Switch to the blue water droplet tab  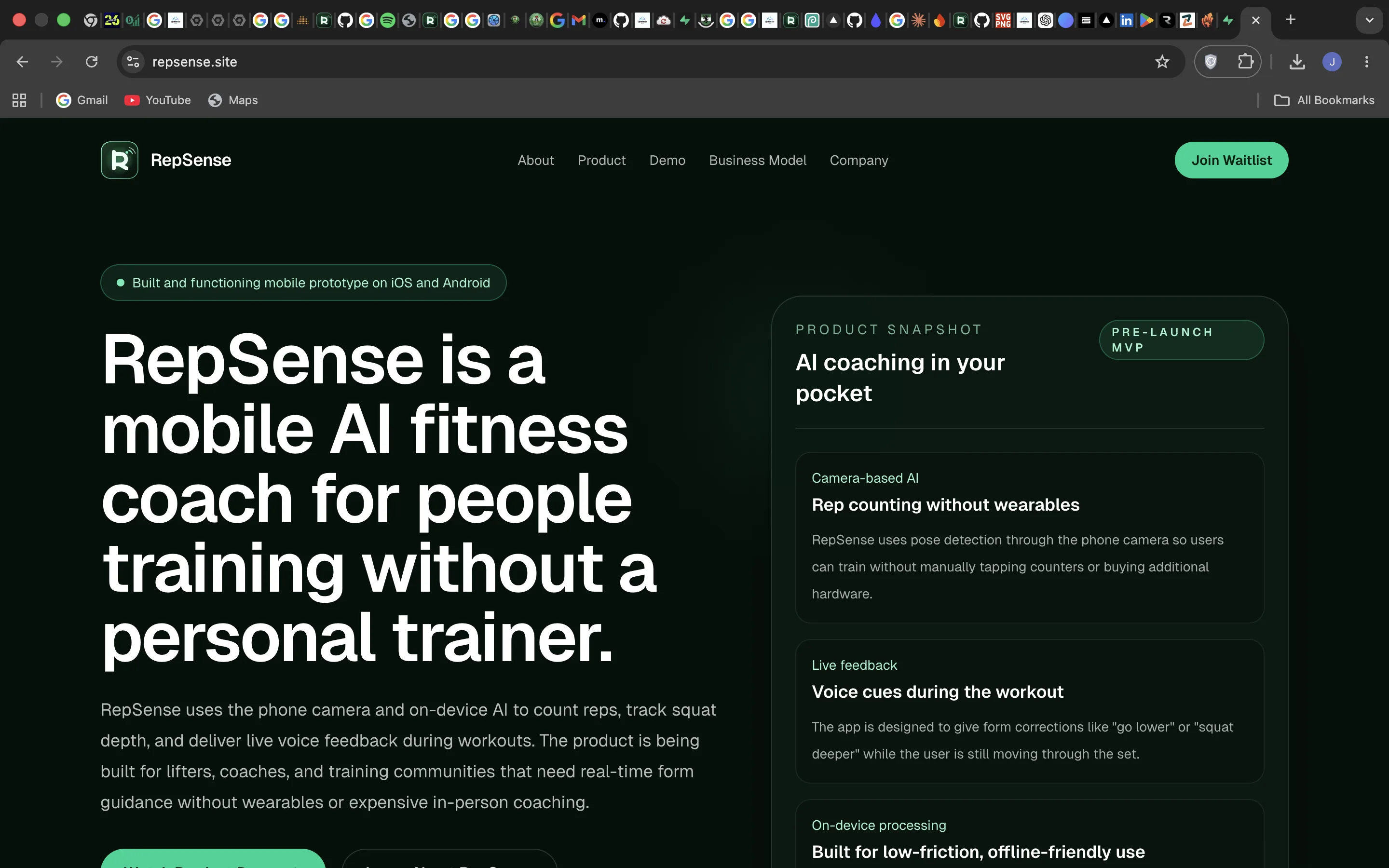tap(875, 21)
